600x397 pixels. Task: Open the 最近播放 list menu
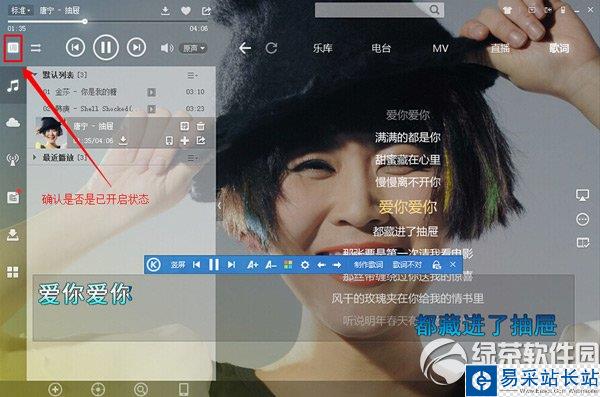point(192,158)
